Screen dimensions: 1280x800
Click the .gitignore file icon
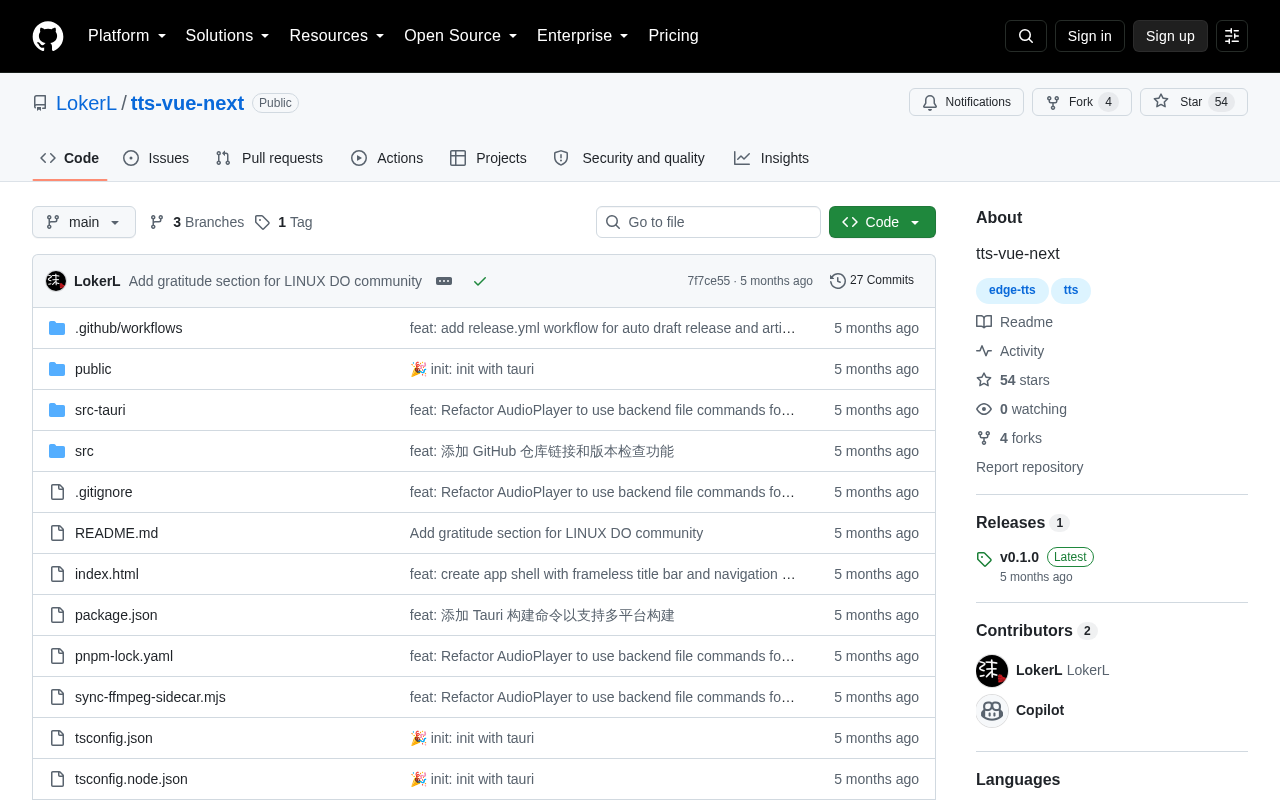pyautogui.click(x=57, y=492)
